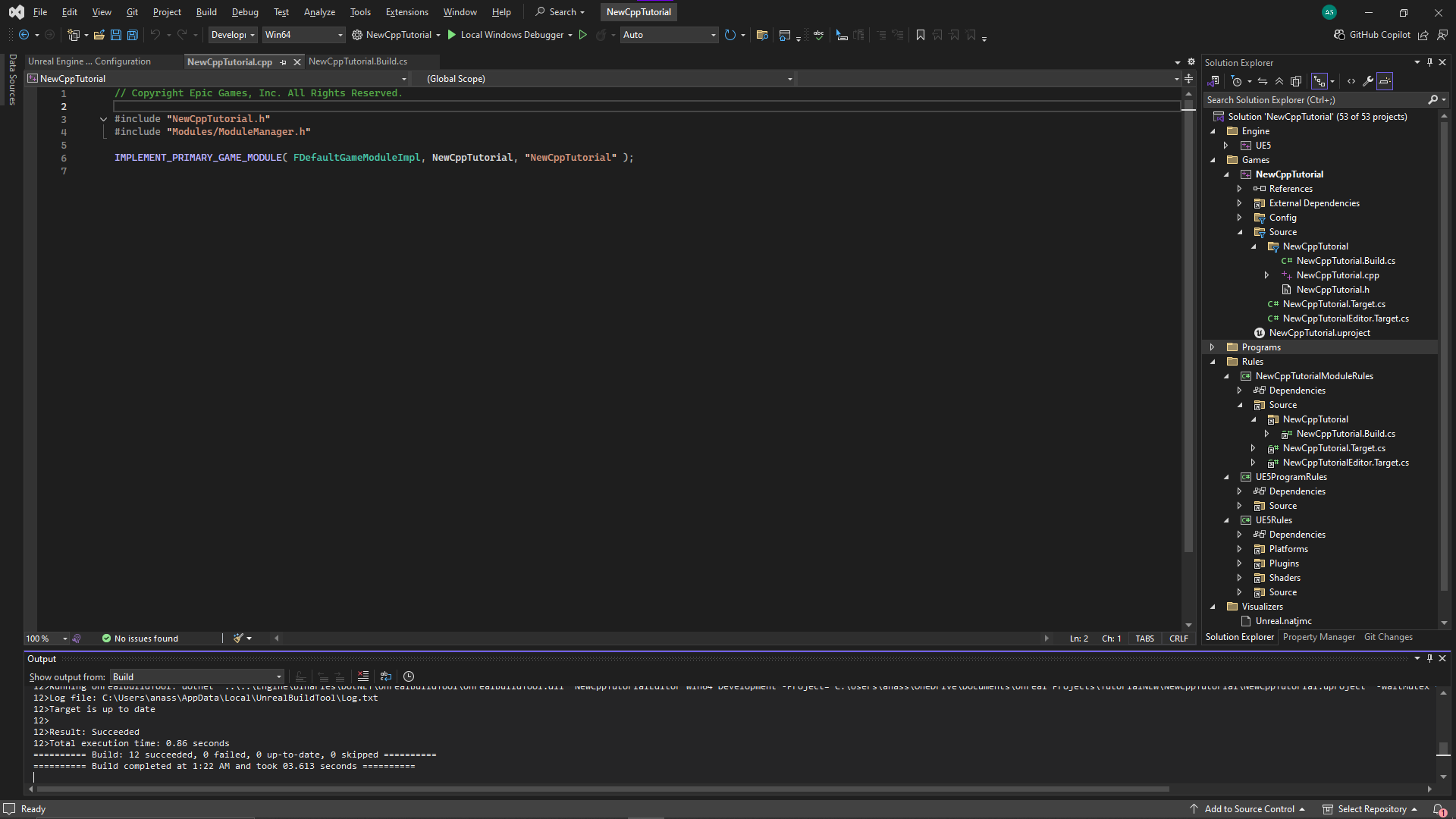Switch to Property Manager tab
The height and width of the screenshot is (819, 1456).
pos(1319,637)
